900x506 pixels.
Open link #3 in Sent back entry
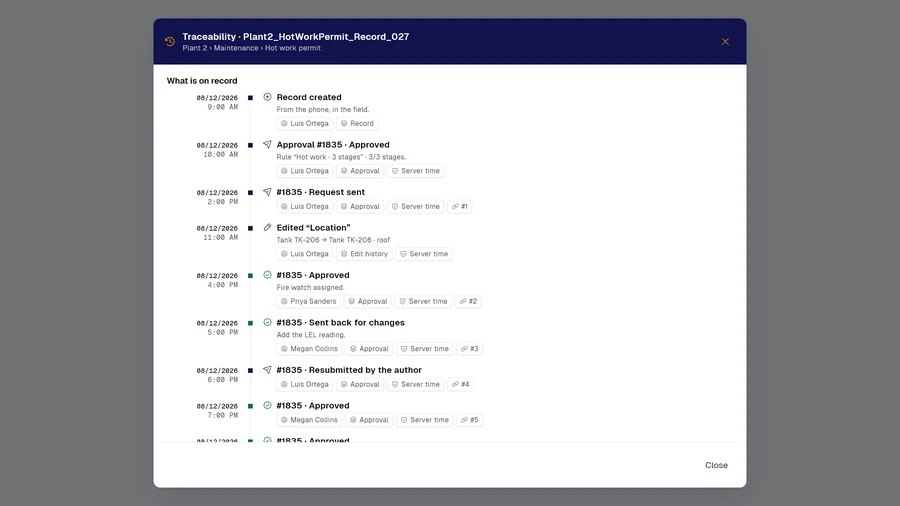pos(470,349)
